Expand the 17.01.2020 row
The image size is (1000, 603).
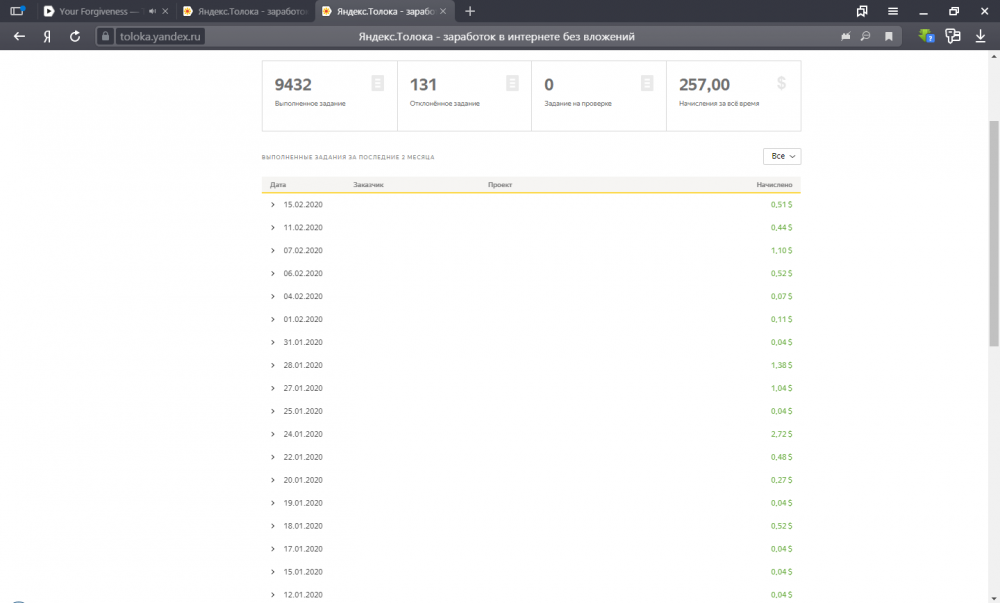(273, 549)
